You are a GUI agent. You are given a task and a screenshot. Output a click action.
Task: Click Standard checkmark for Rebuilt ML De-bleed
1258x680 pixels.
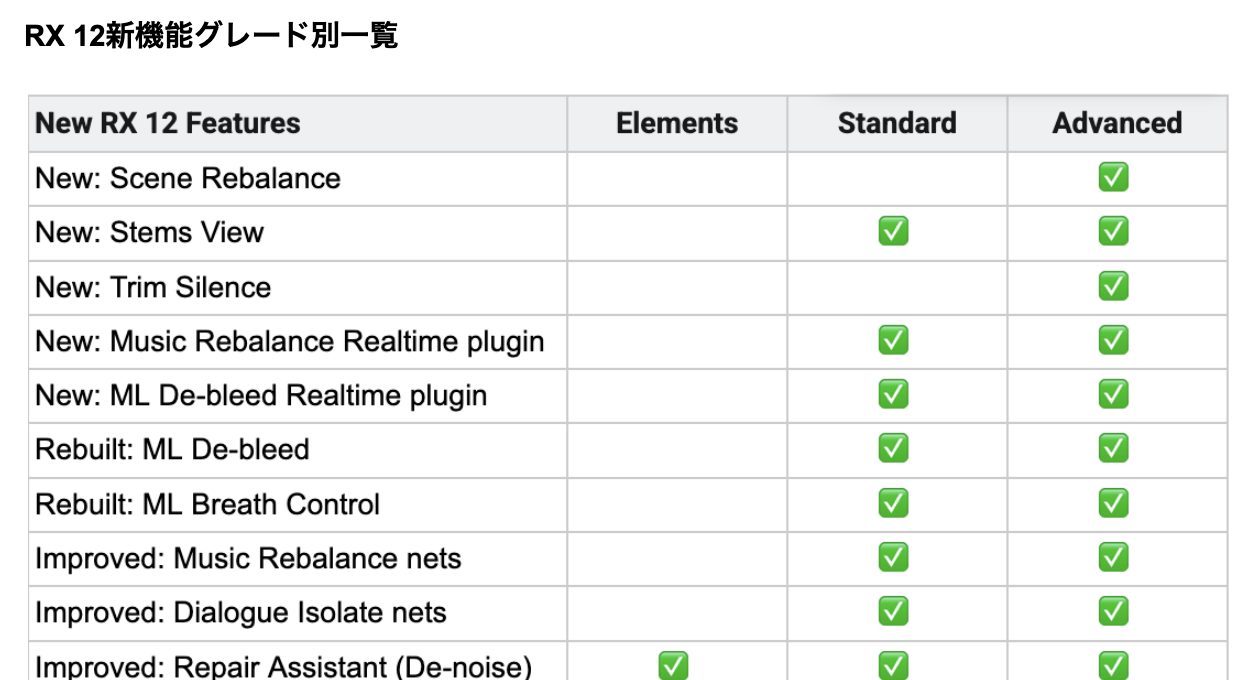pos(893,449)
